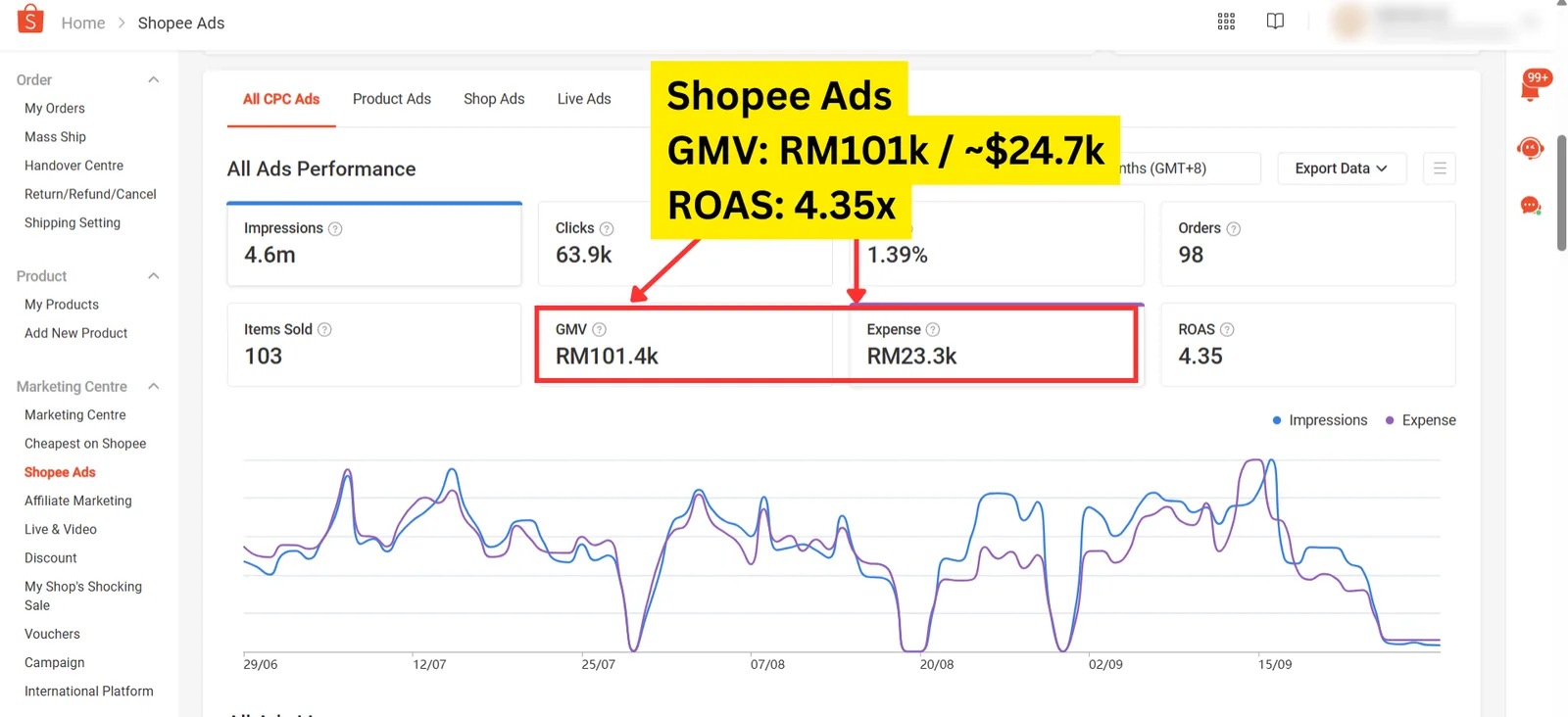The height and width of the screenshot is (717, 1568).
Task: Open My Products in sidebar
Action: tap(62, 305)
